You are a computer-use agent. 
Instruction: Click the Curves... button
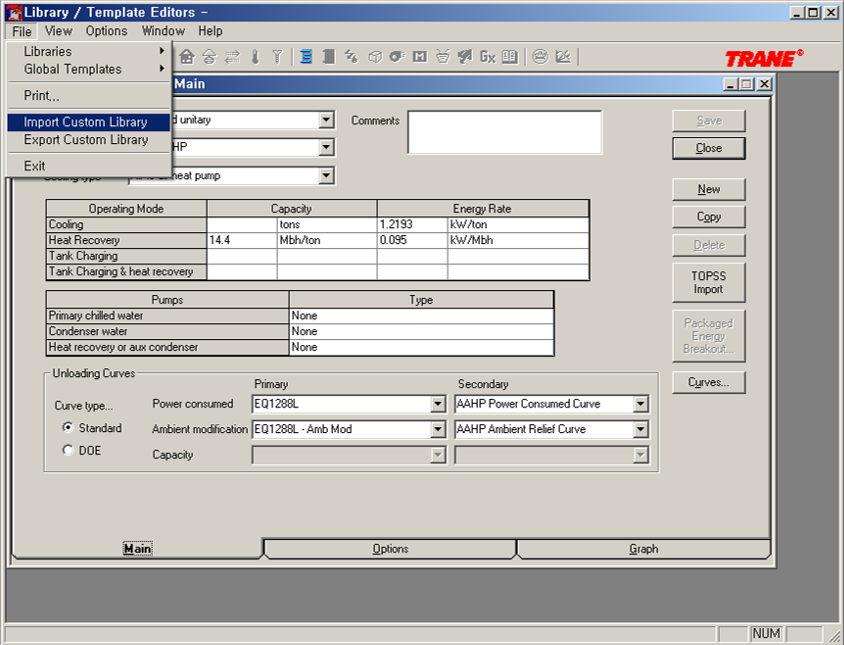708,382
